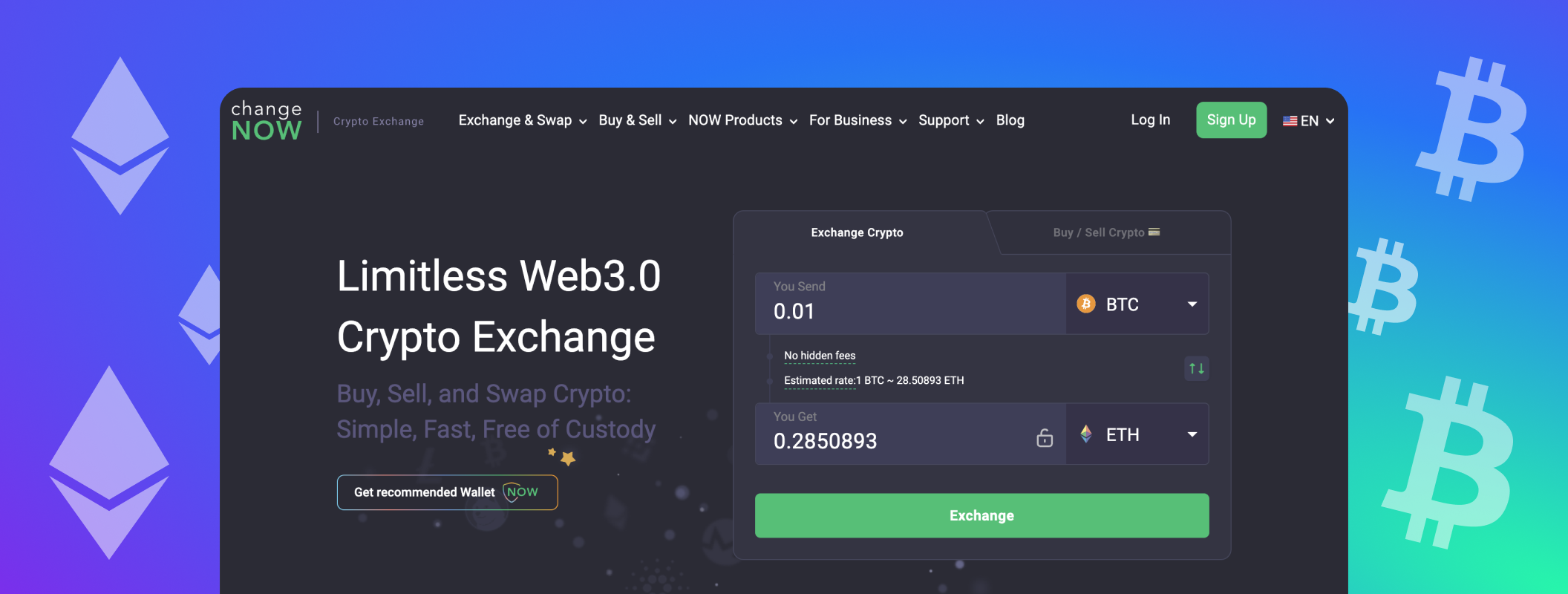The height and width of the screenshot is (594, 1568).
Task: Toggle the fixed rate lock icon
Action: pos(1045,438)
